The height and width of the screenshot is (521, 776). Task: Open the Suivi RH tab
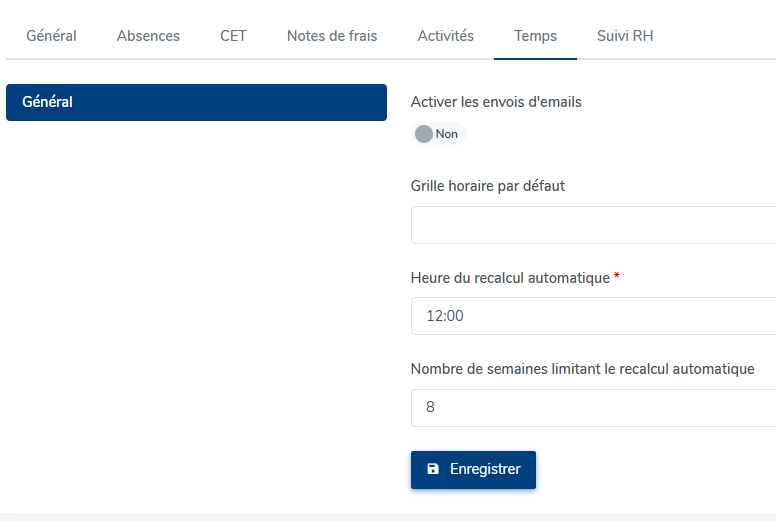(x=625, y=36)
